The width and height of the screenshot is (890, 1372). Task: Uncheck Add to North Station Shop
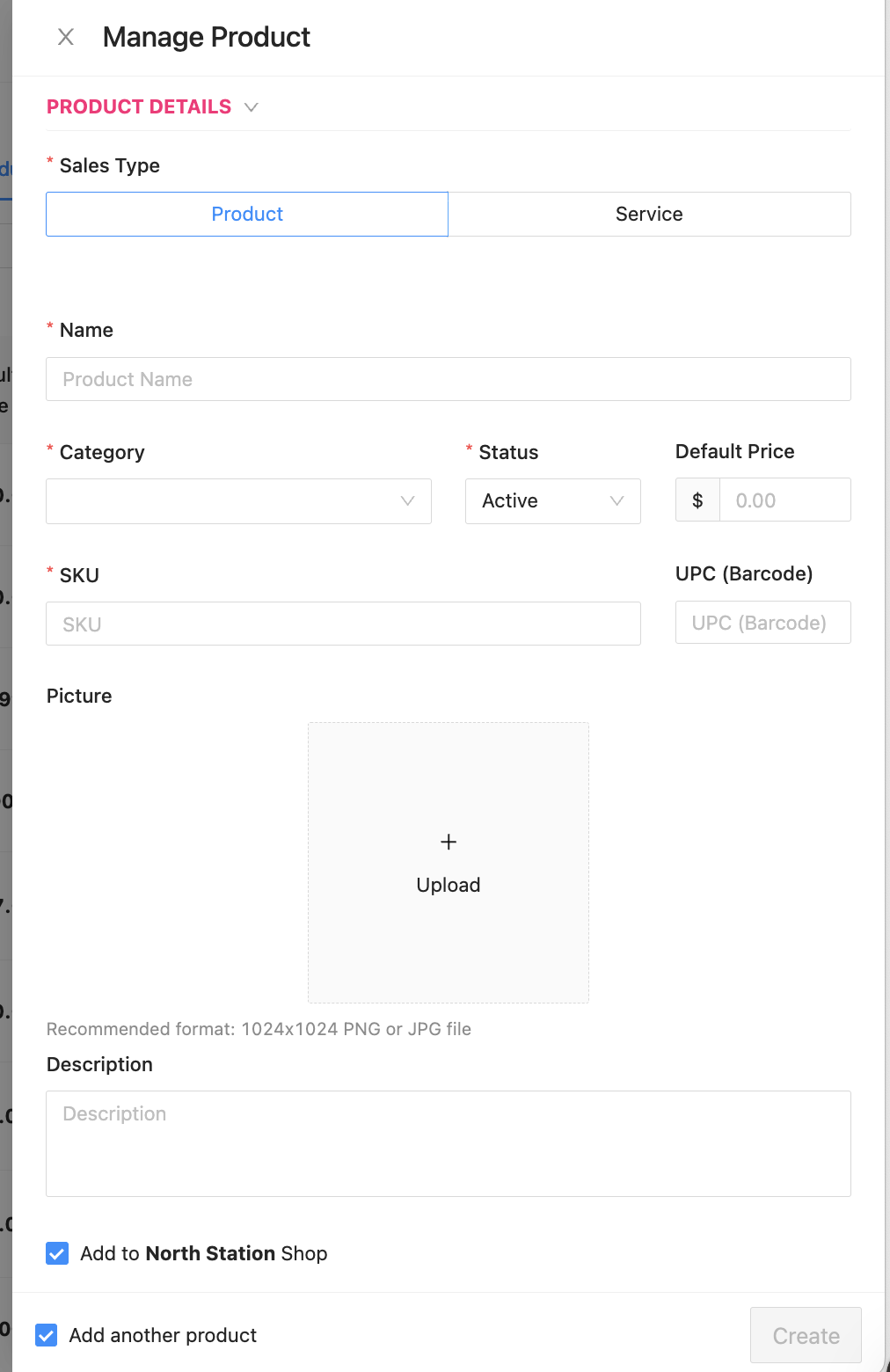coord(57,1253)
